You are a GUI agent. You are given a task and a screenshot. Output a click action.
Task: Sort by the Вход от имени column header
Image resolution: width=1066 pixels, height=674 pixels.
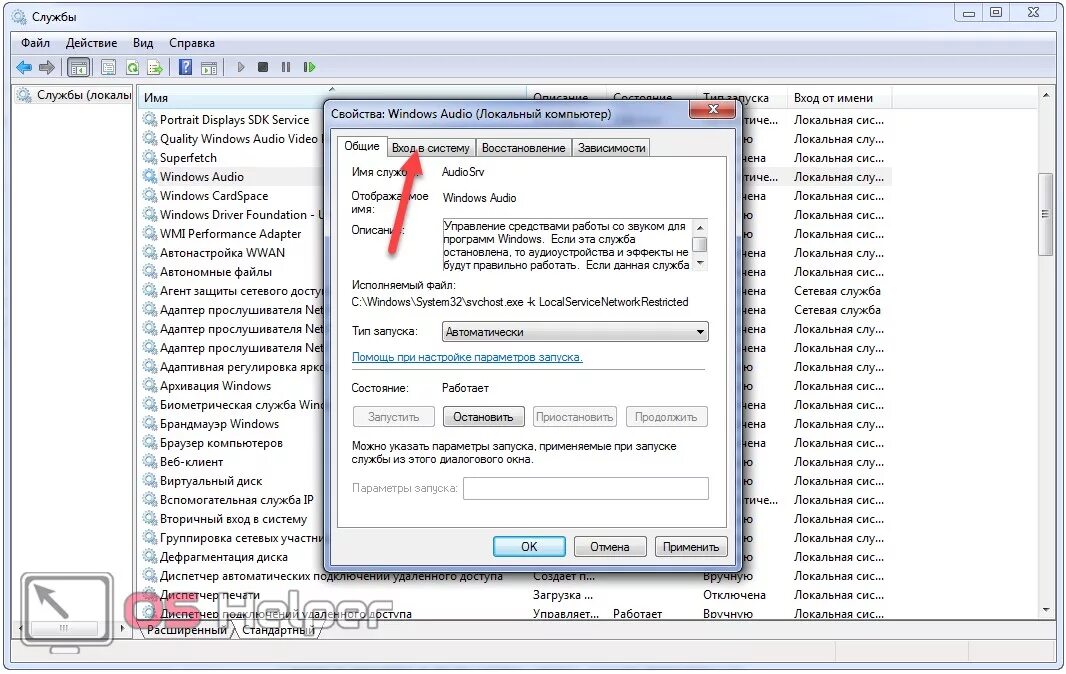(x=839, y=98)
